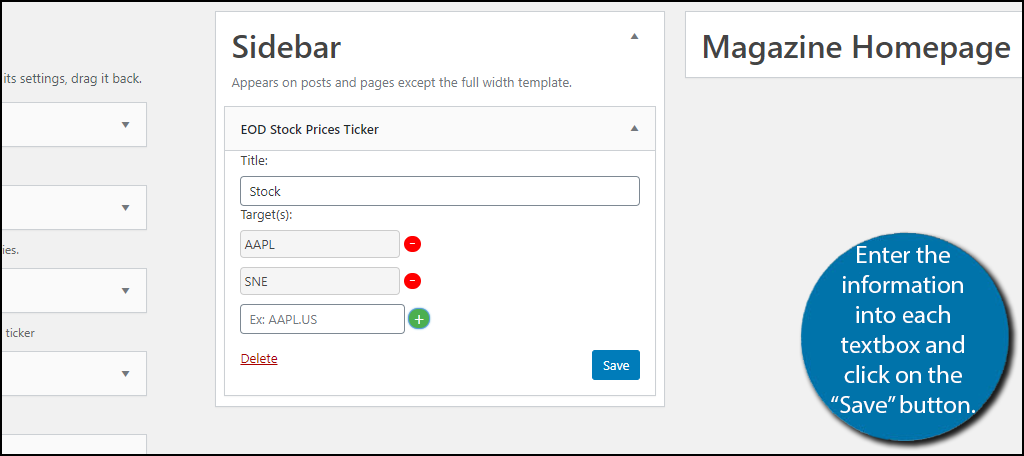
Task: Expand widget arrow below 'drag it back' text
Action: click(x=126, y=125)
